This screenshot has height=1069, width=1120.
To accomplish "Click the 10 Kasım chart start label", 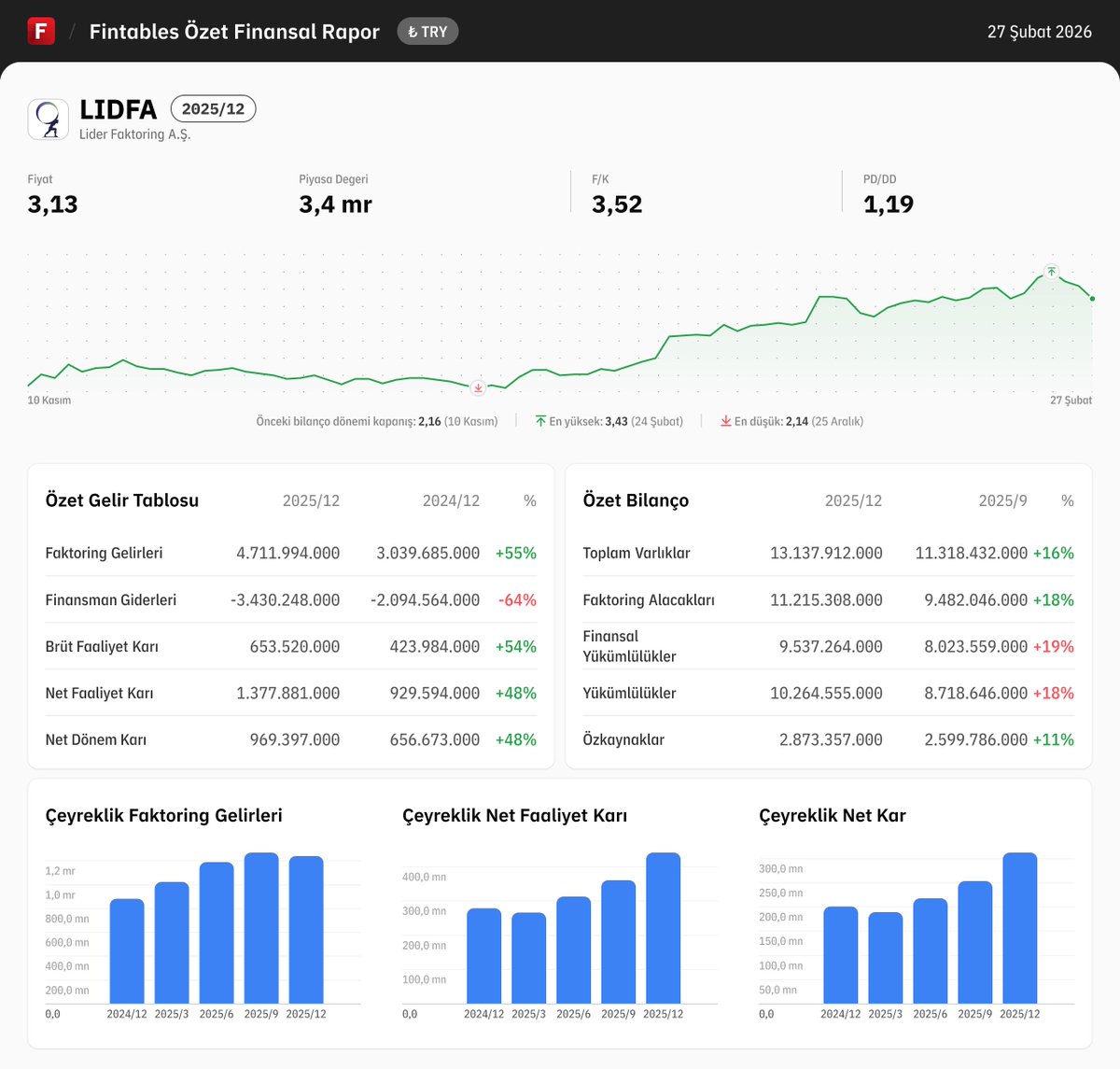I will 49,400.
